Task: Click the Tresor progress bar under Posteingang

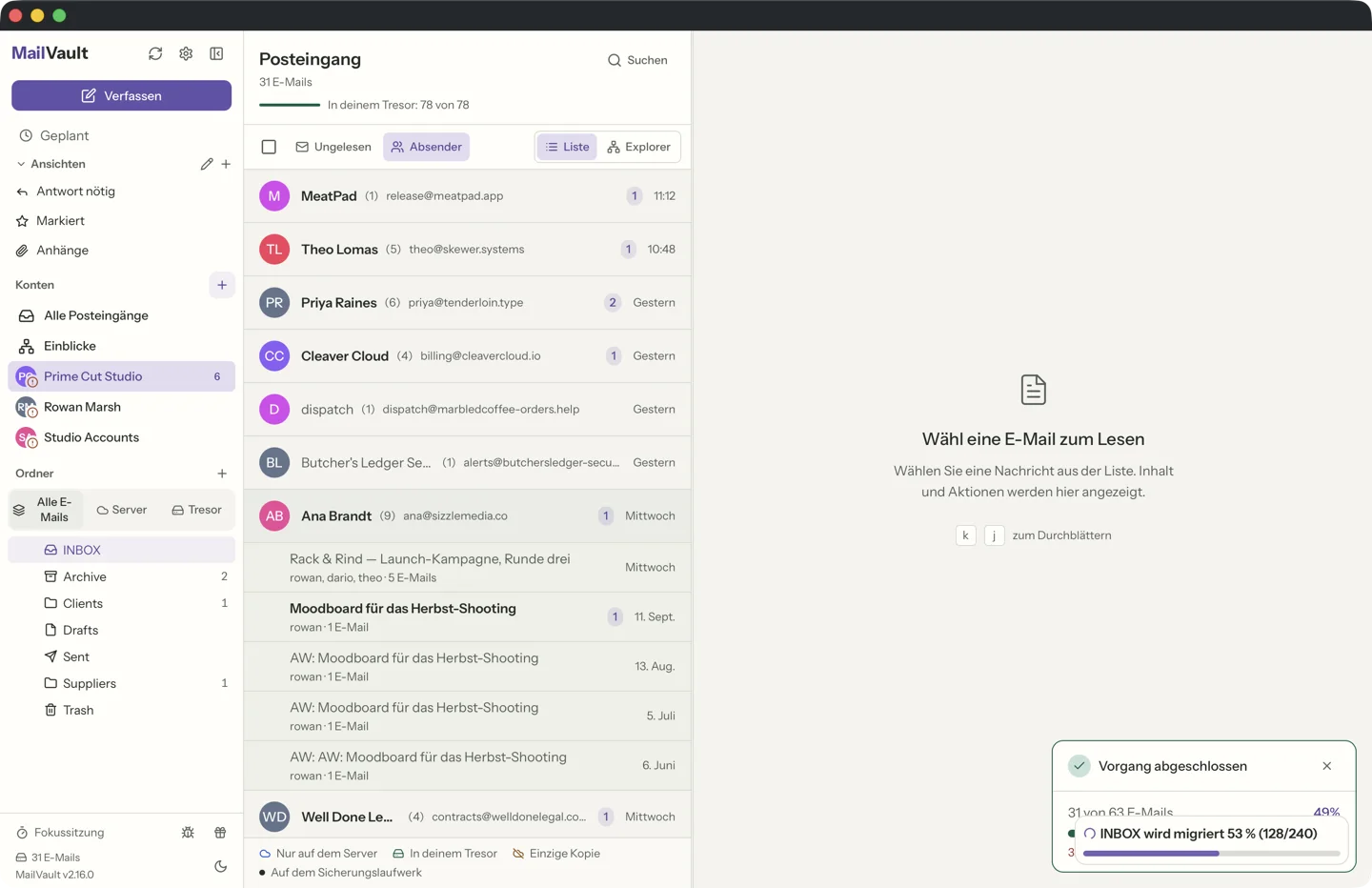Action: tap(290, 105)
